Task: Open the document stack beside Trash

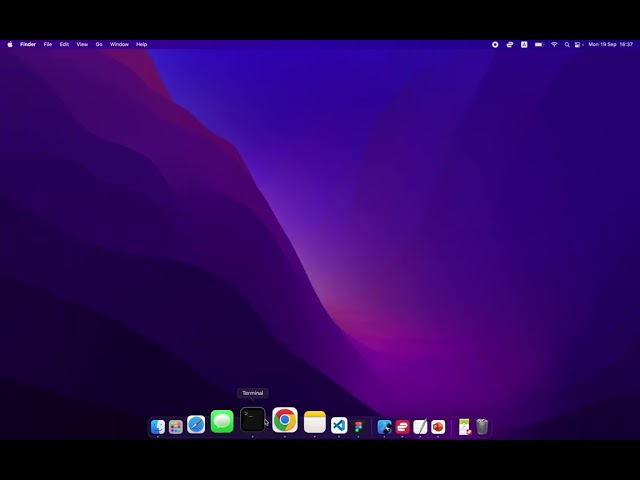Action: (x=464, y=427)
